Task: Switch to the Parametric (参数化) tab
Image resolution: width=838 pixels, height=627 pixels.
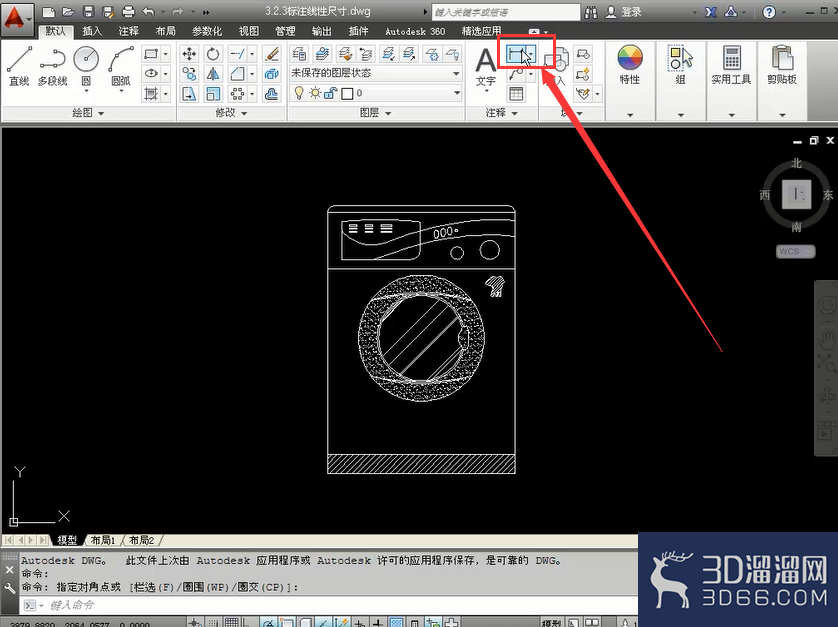Action: tap(207, 32)
